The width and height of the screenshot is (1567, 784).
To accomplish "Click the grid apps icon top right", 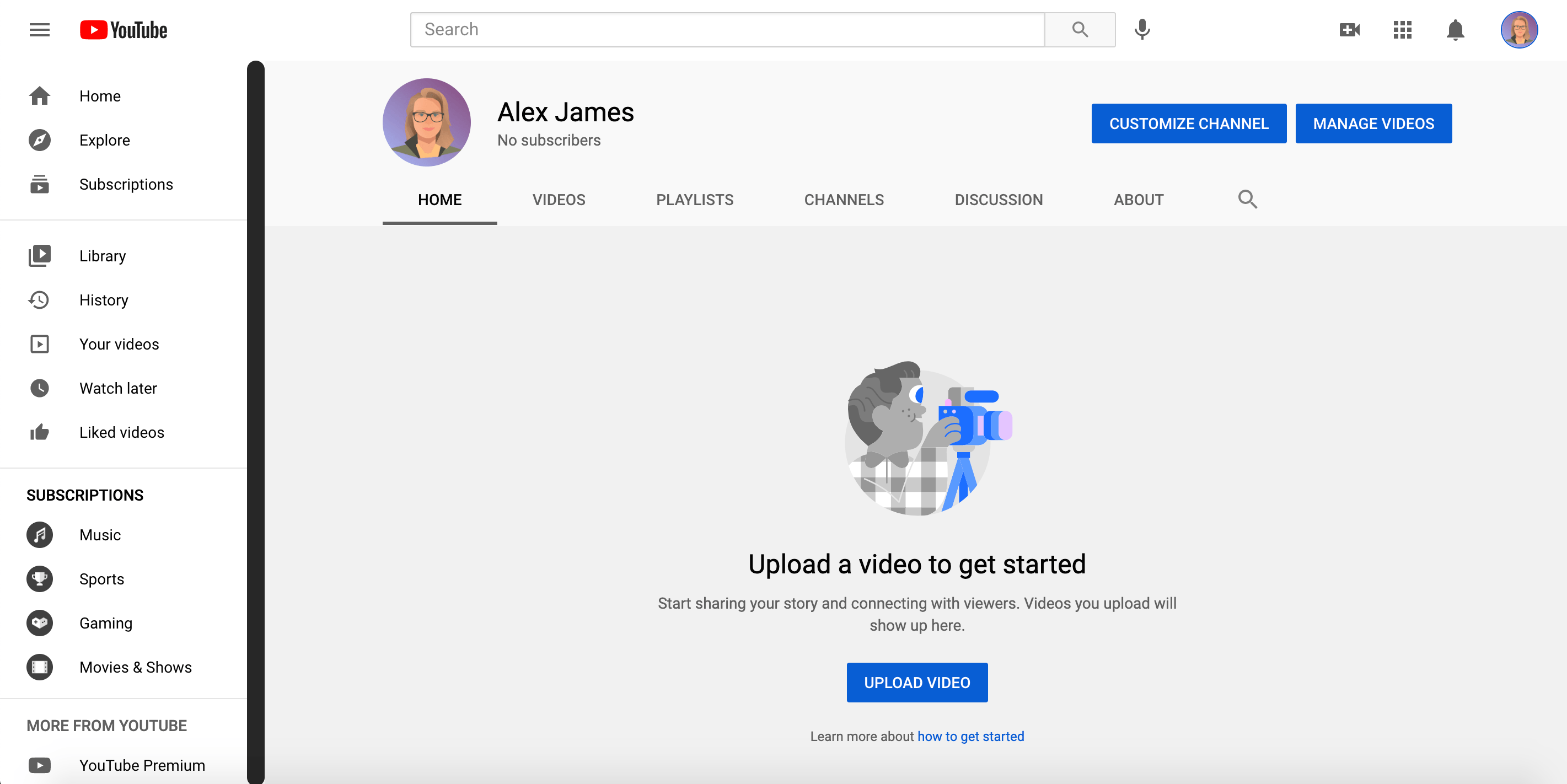I will tap(1403, 29).
